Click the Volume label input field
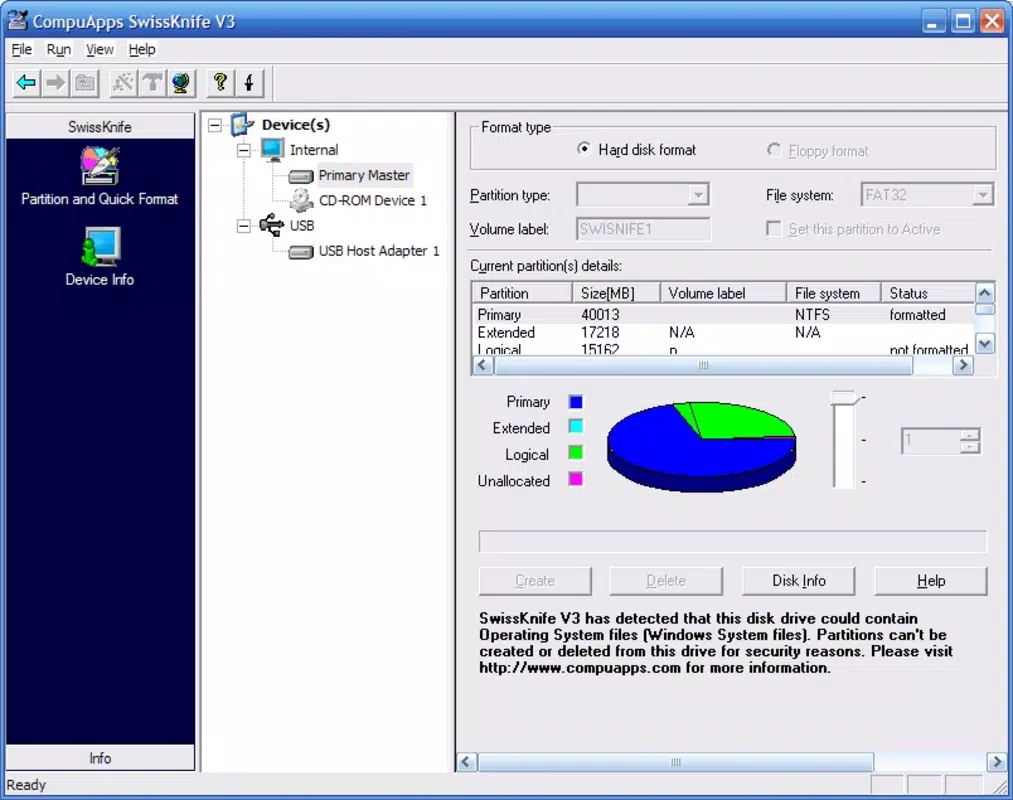Screen dimensions: 1013x800 [x=643, y=229]
